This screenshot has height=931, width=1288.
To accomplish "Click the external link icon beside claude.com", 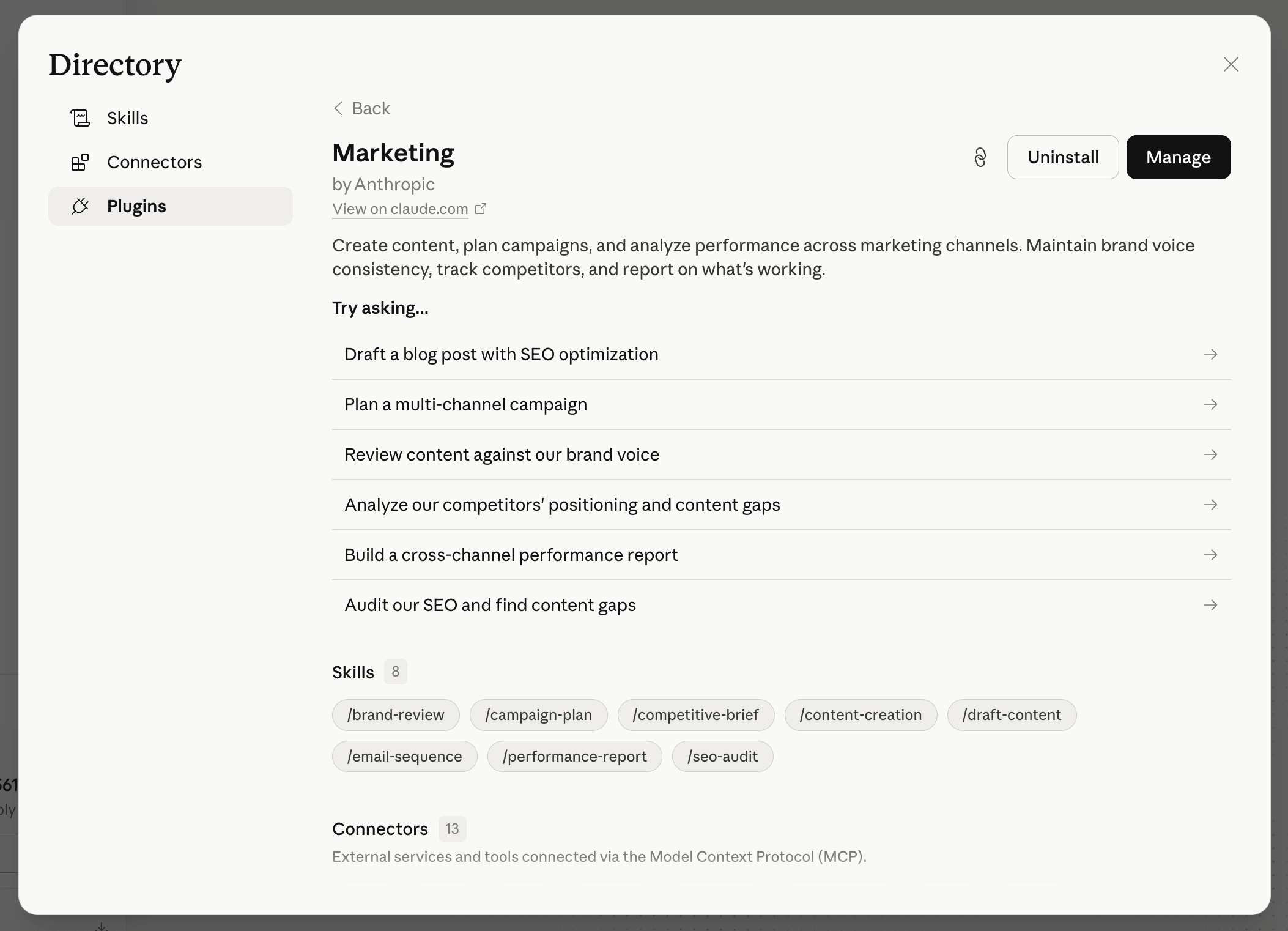I will coord(481,209).
